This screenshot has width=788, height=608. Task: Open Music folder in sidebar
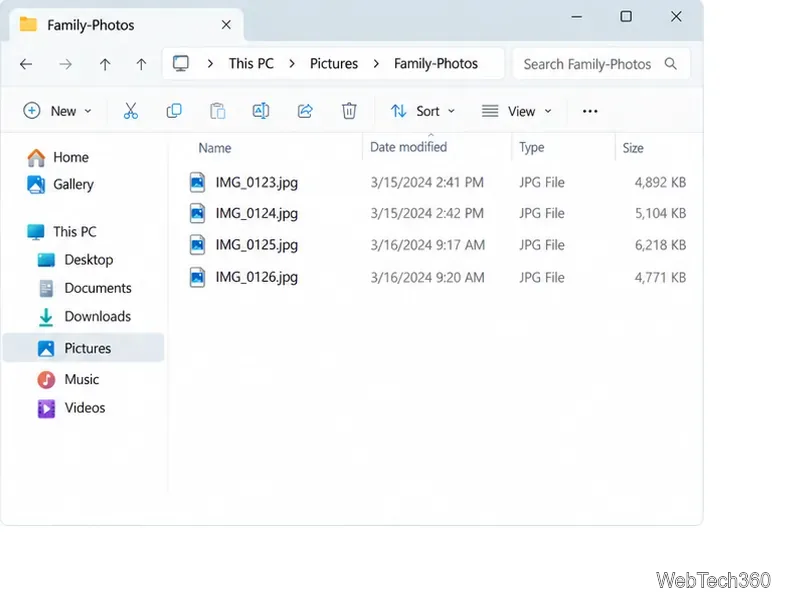coord(68,379)
